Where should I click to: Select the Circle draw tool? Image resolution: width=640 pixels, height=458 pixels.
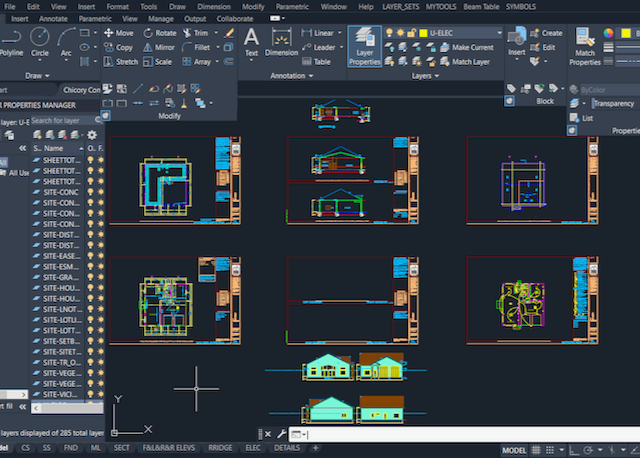pos(40,40)
